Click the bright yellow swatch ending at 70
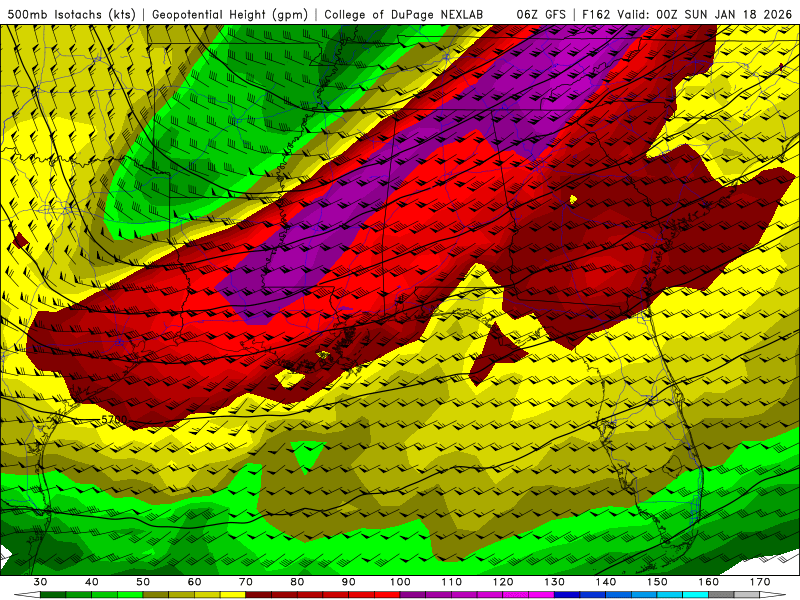Viewport: 800px width, 600px height. (x=233, y=595)
